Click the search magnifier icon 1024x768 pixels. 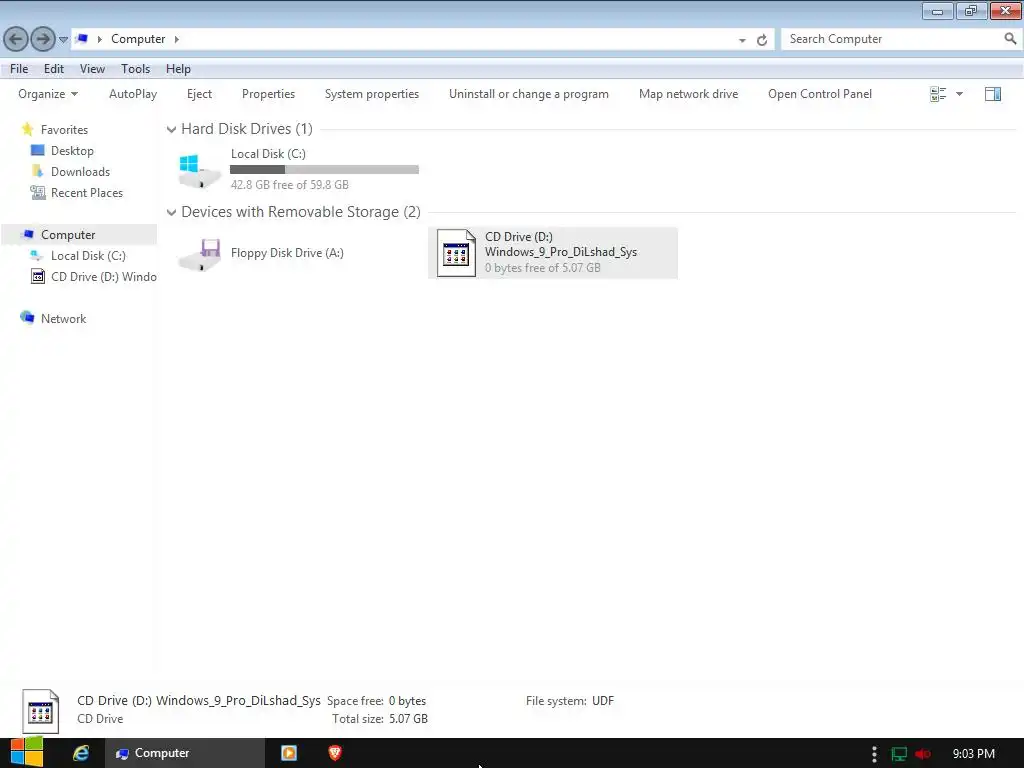pyautogui.click(x=1010, y=39)
